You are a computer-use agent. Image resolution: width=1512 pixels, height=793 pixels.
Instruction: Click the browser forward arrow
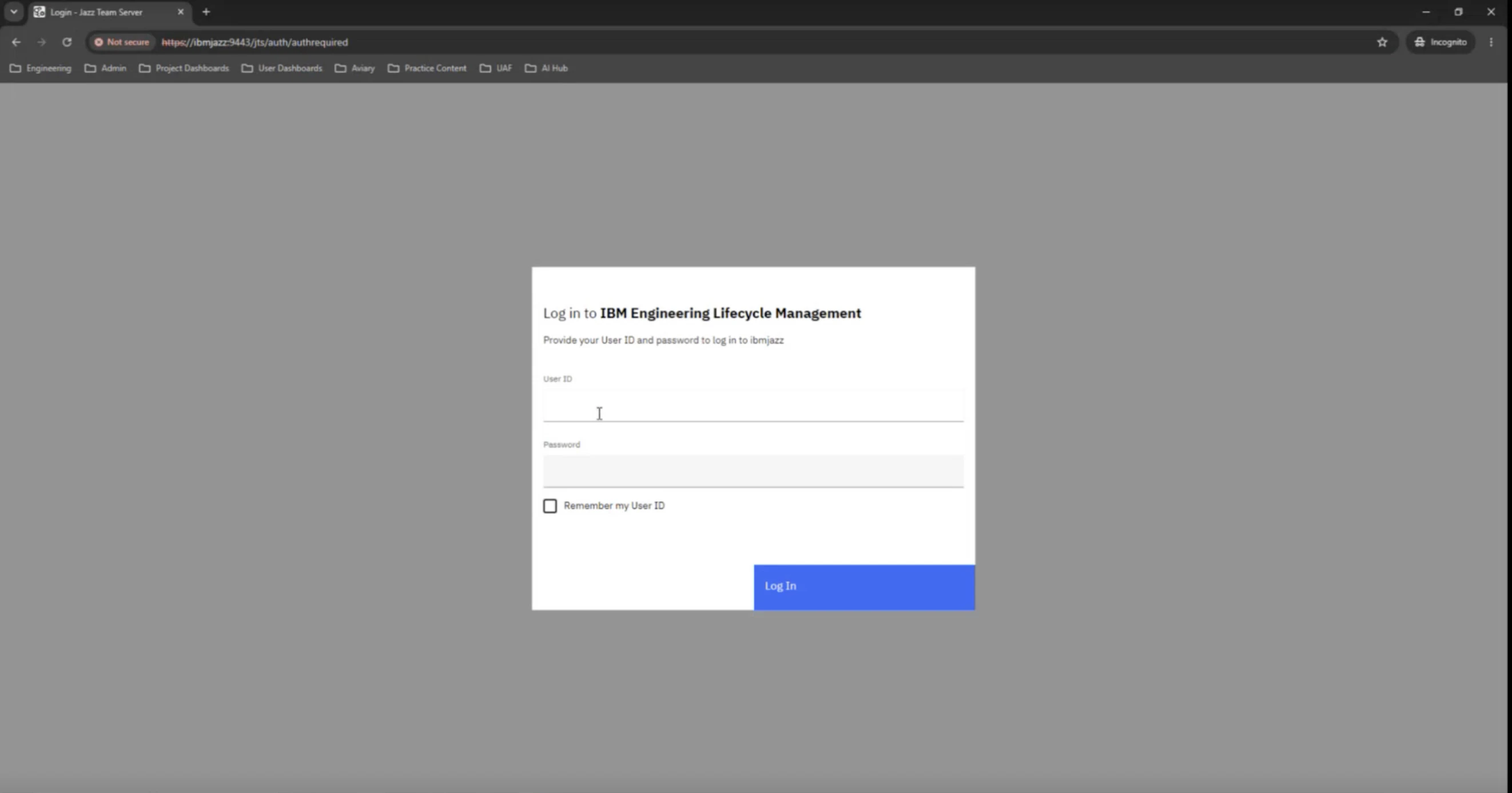[41, 42]
